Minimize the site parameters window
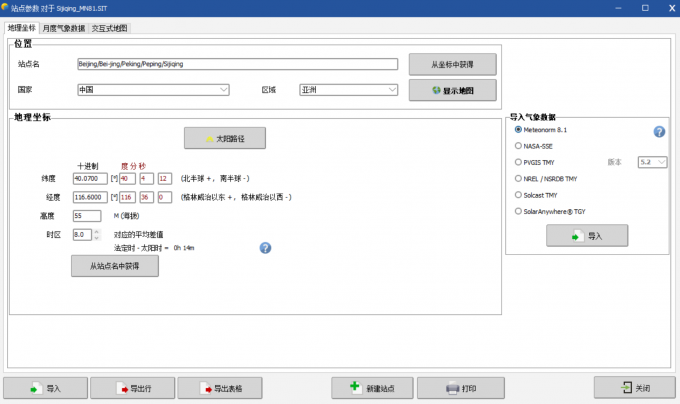The width and height of the screenshot is (680, 404). [x=618, y=8]
